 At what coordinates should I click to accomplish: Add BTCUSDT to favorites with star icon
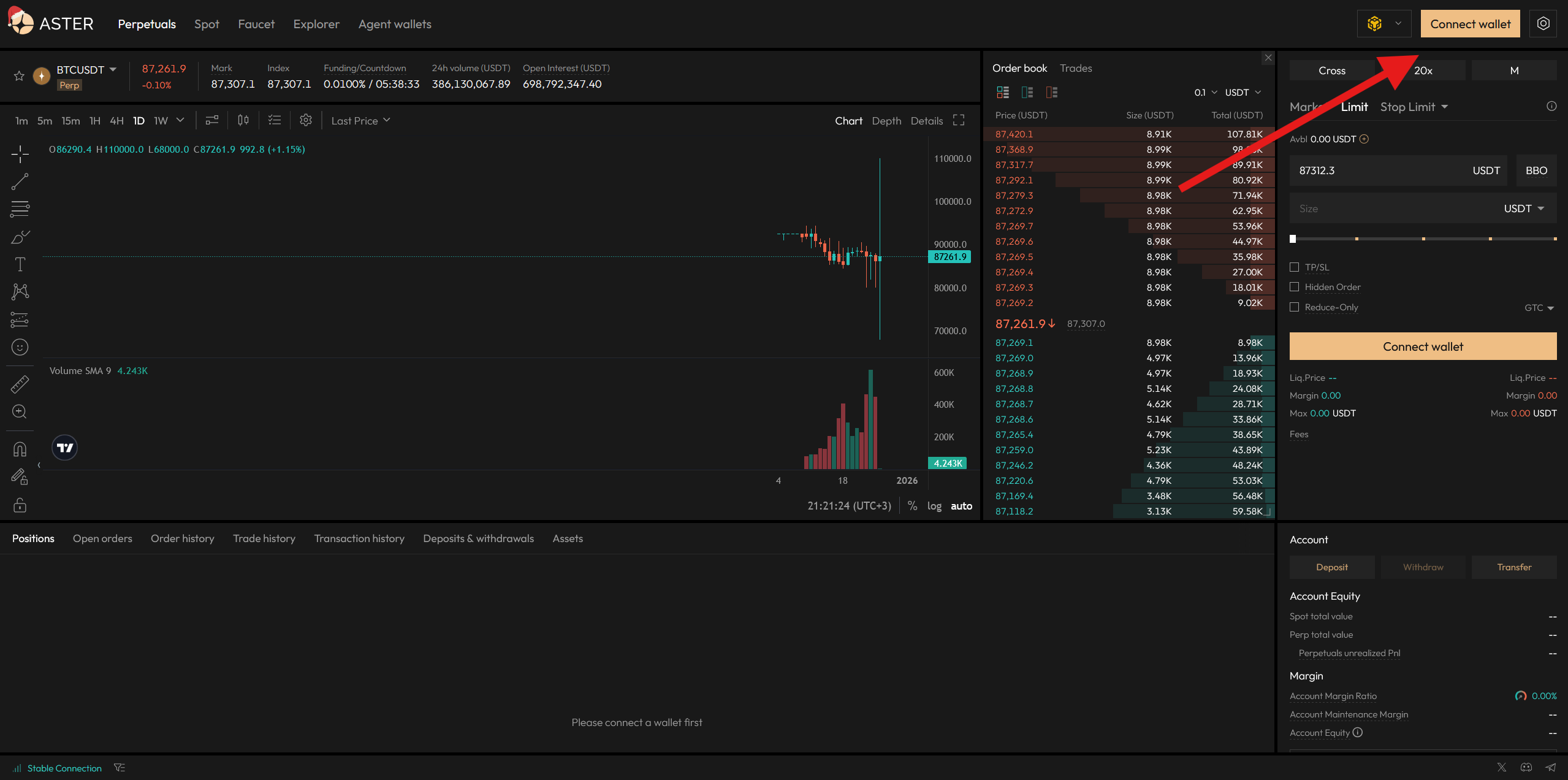(19, 76)
